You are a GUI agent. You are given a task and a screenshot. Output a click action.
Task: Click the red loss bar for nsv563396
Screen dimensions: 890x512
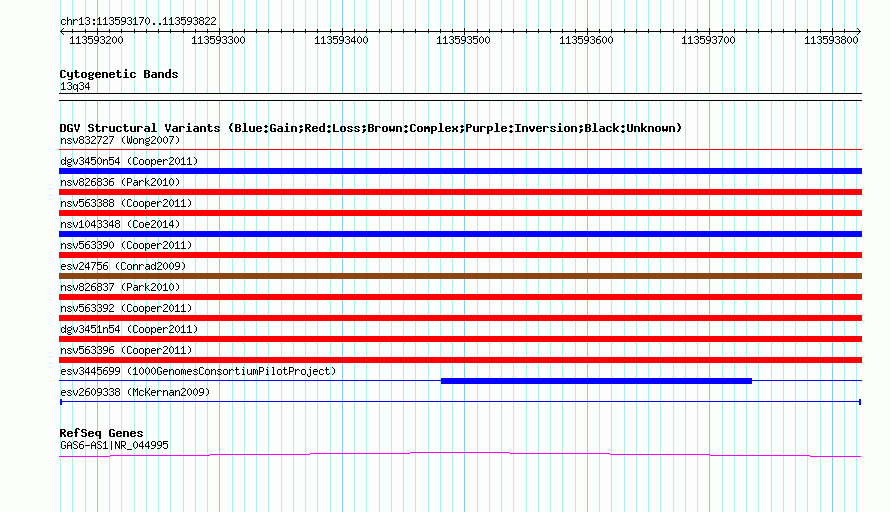click(460, 360)
